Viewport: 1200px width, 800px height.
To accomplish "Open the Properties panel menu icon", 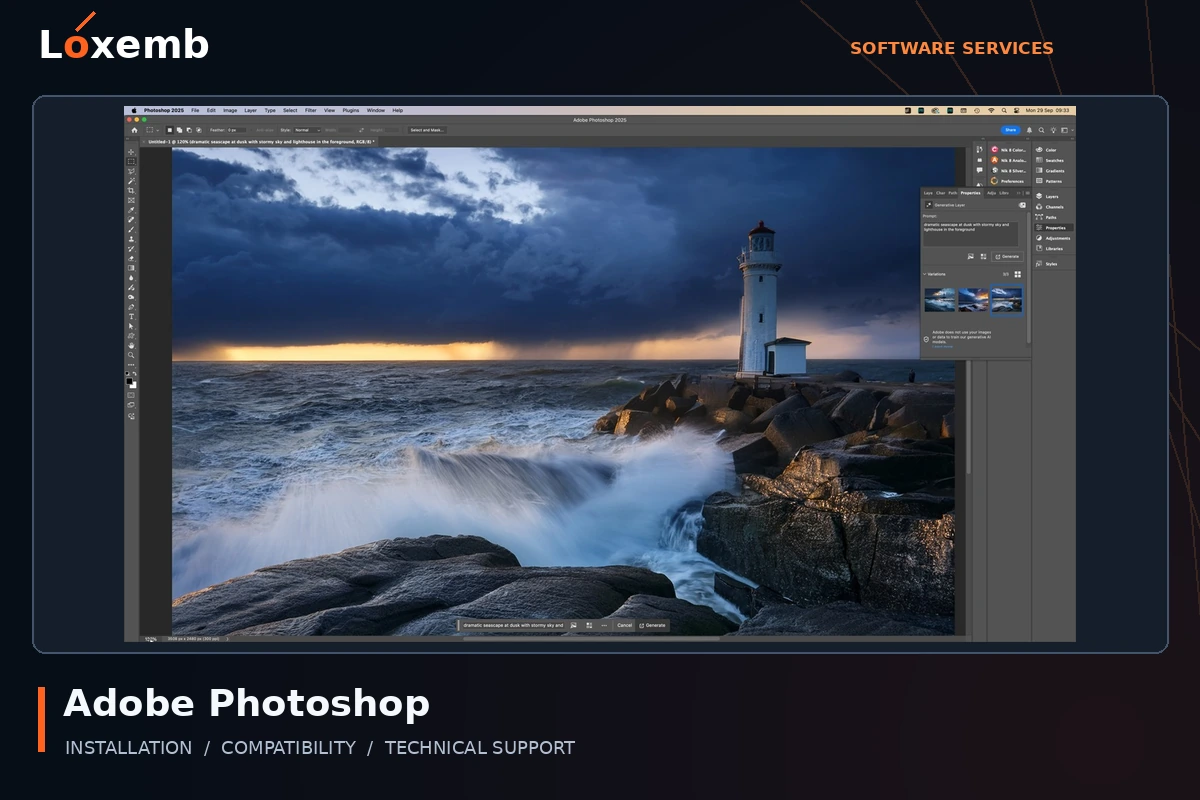I will (x=1027, y=193).
